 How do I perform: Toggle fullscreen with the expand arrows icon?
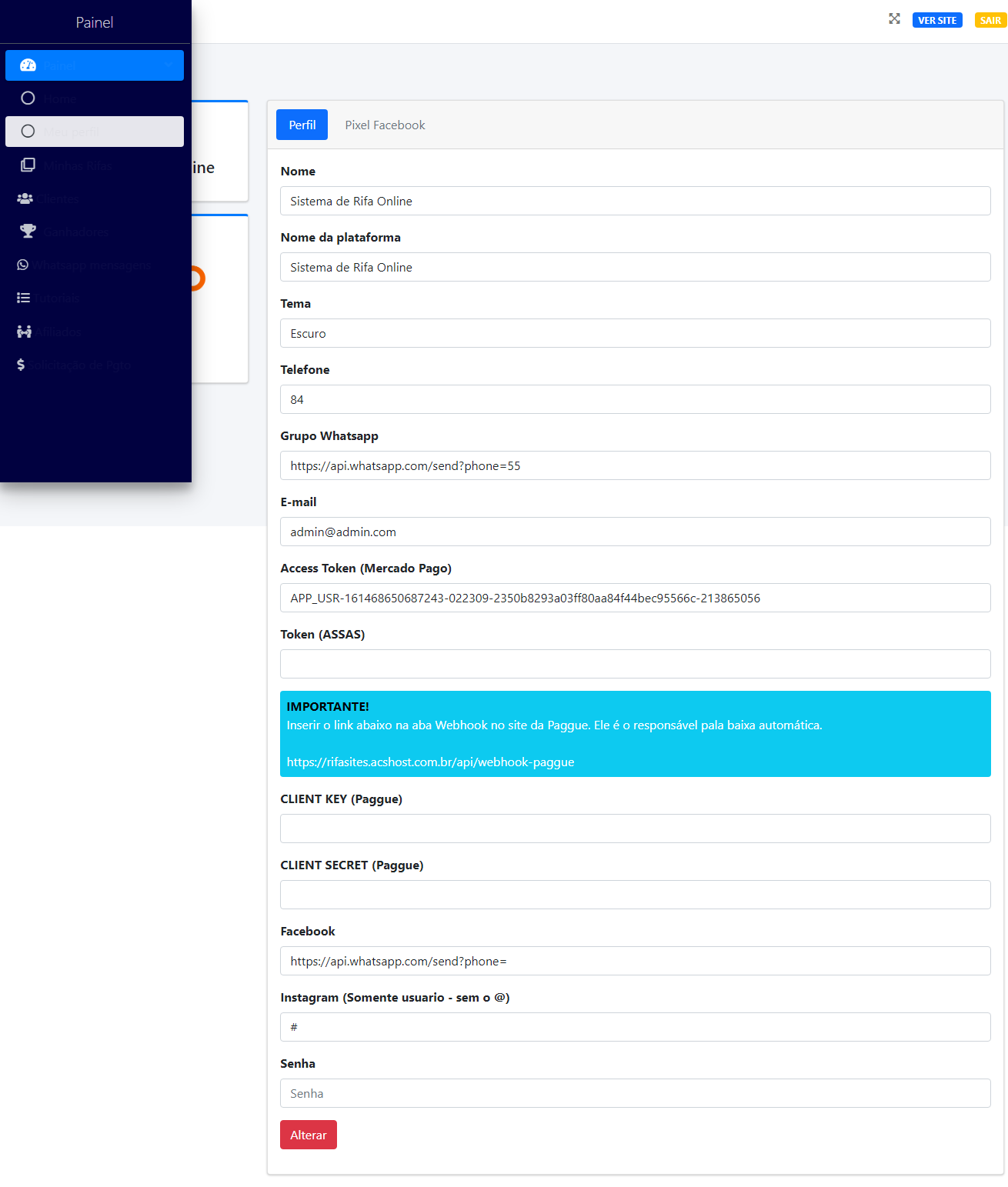tap(894, 19)
